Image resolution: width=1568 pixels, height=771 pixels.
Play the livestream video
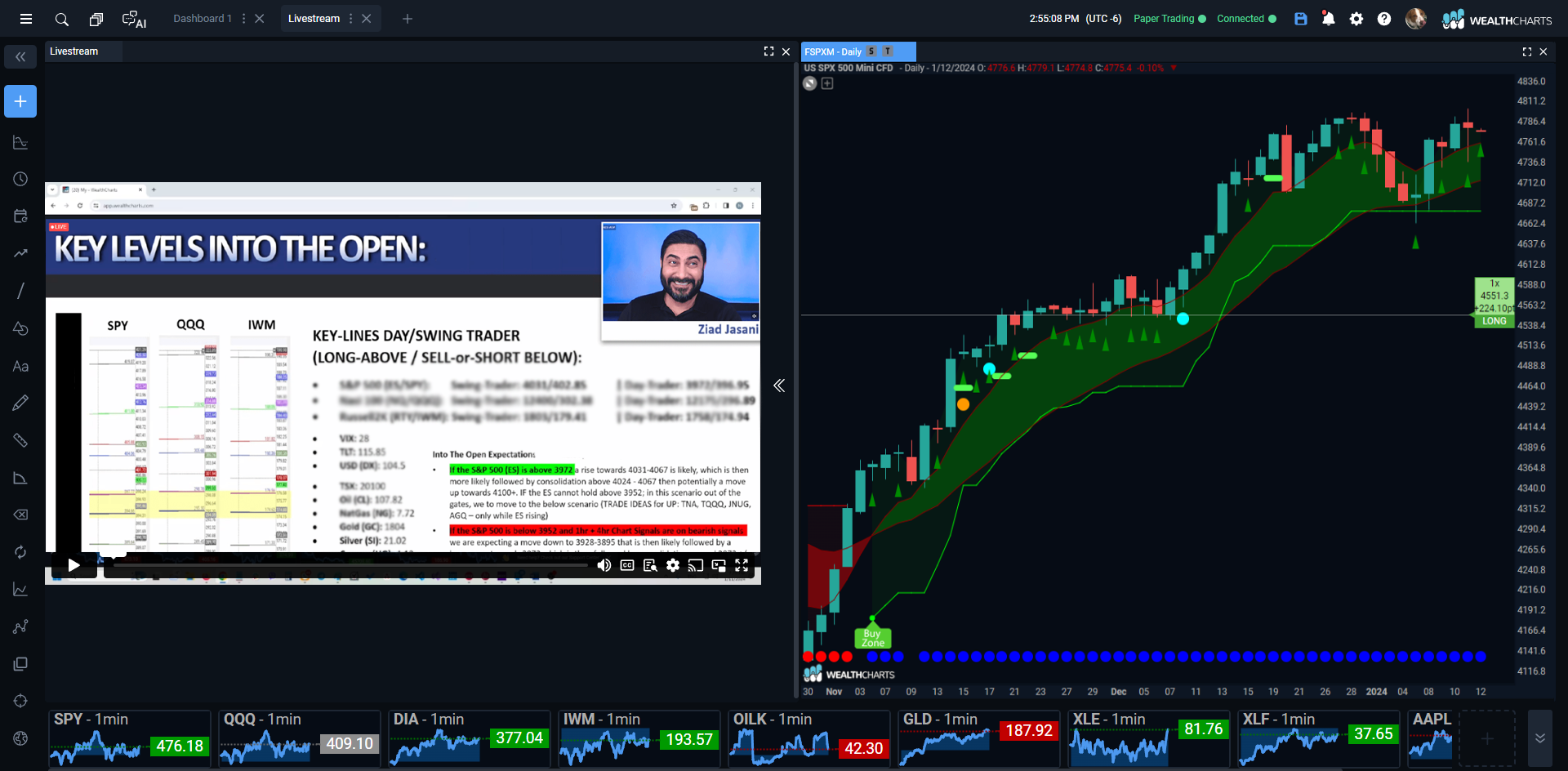[x=73, y=565]
